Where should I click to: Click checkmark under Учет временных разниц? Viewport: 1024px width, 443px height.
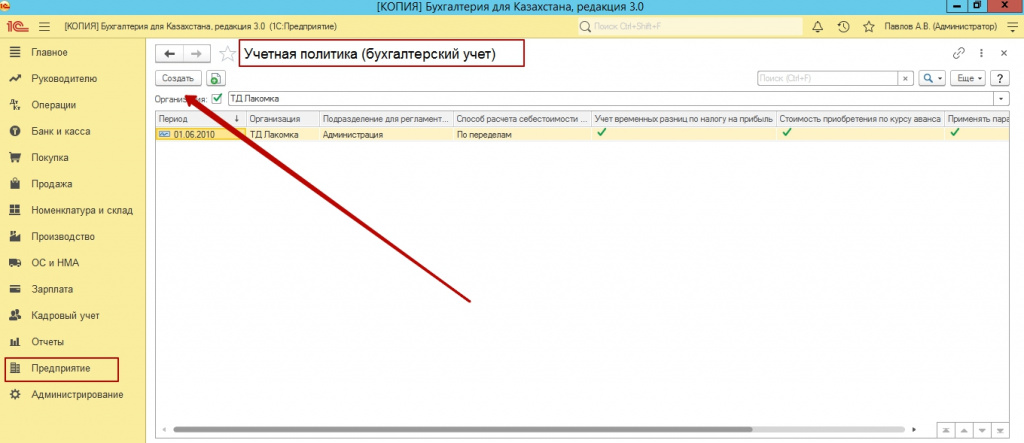pyautogui.click(x=601, y=133)
